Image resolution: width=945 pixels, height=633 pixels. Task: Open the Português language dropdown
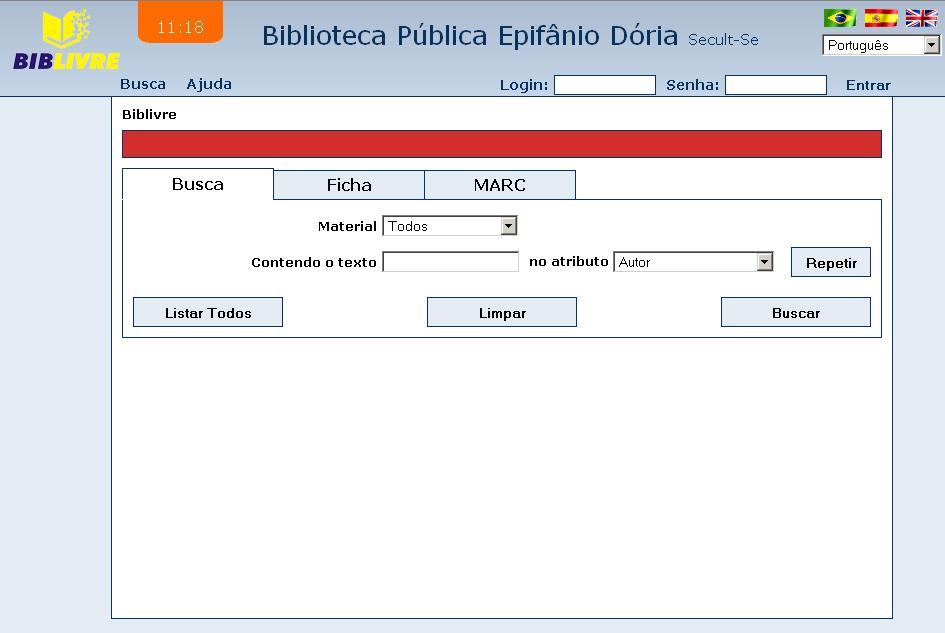pyautogui.click(x=881, y=45)
